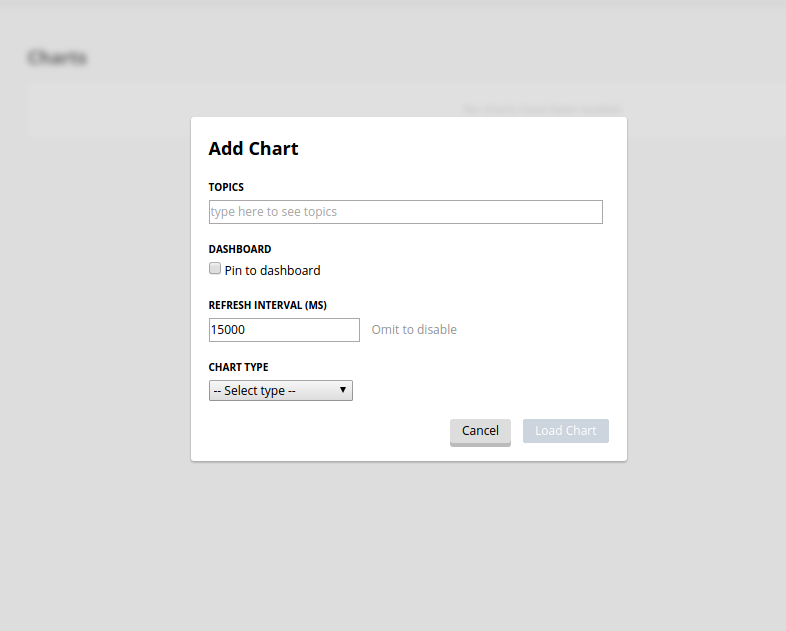Viewport: 786px width, 631px height.
Task: Click the Load Chart button
Action: [566, 431]
